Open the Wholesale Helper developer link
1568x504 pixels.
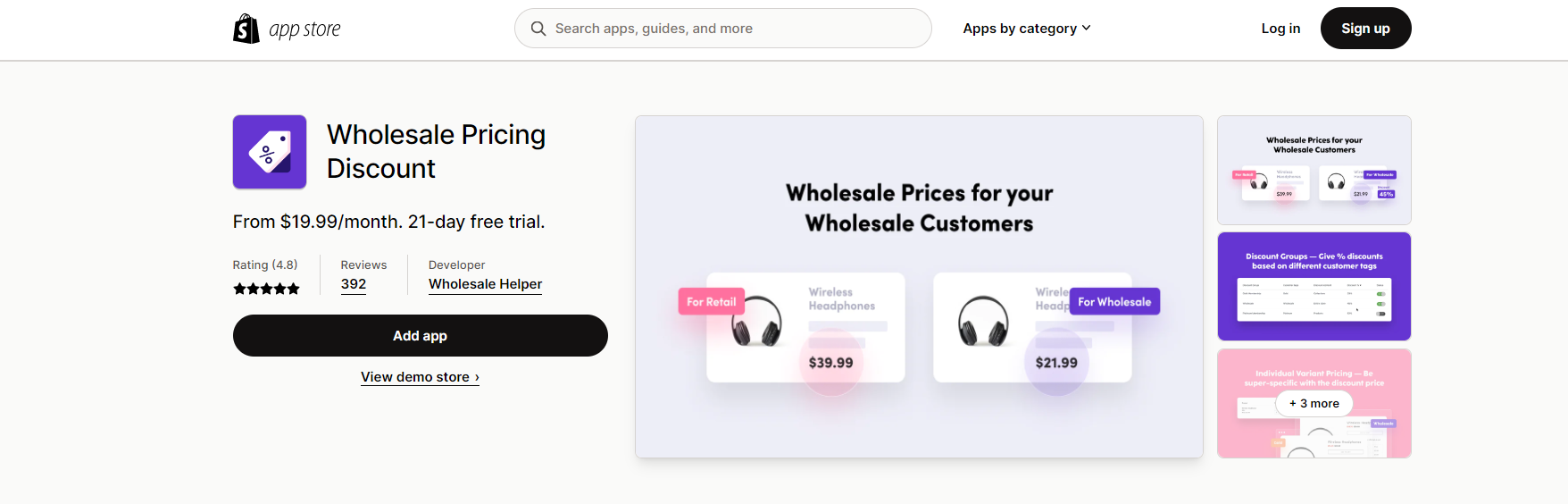pyautogui.click(x=485, y=284)
